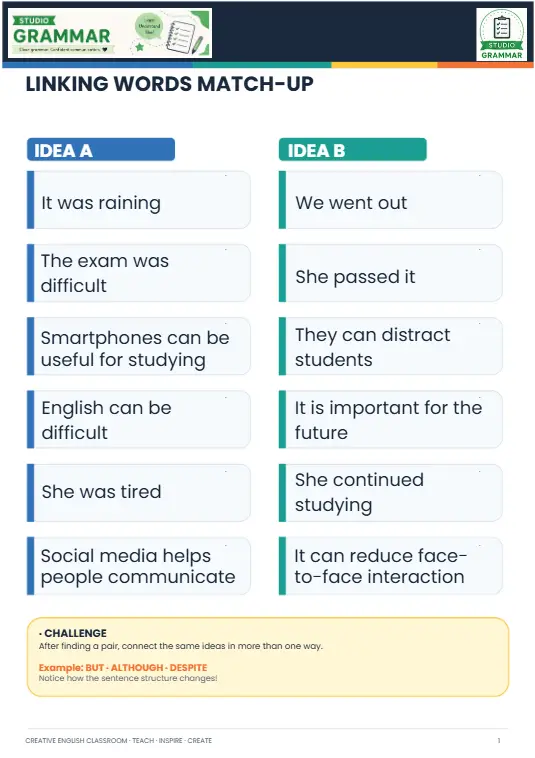
Task: Click the 'It was raining' card
Action: click(x=139, y=200)
